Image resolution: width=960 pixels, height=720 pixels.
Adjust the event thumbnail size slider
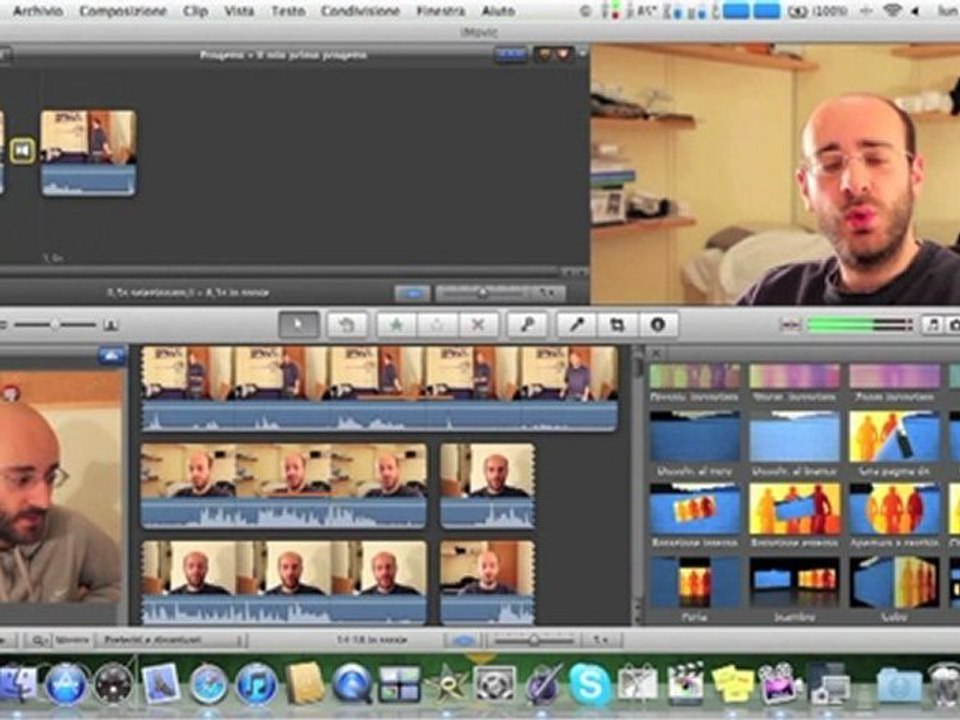pos(55,324)
